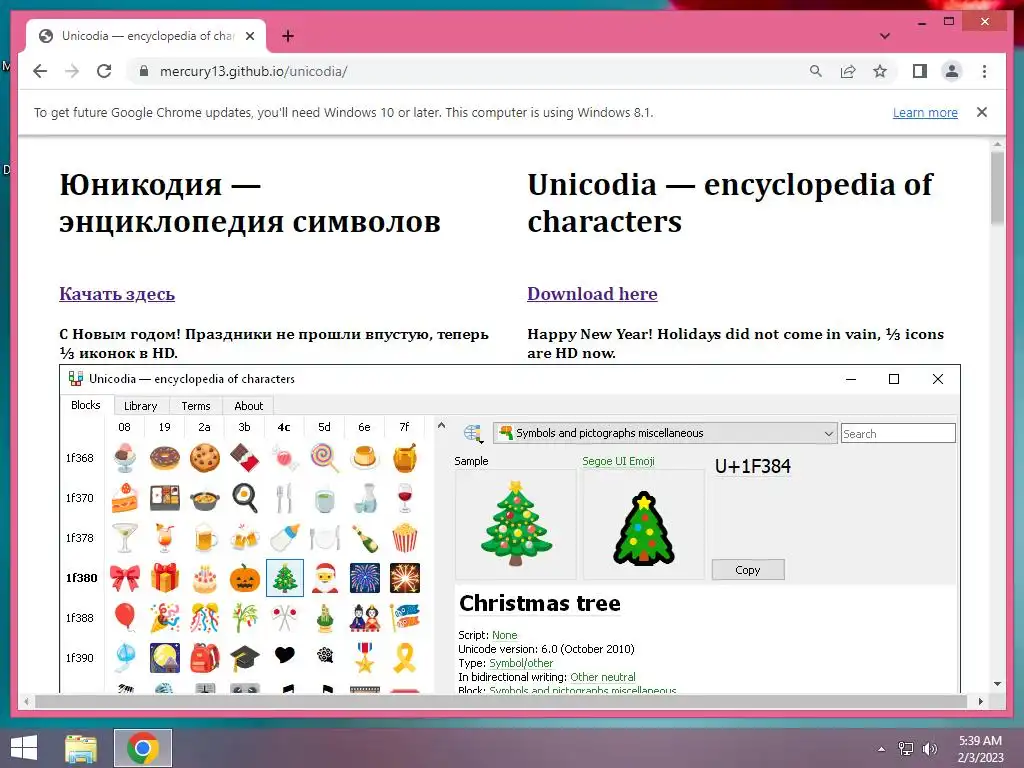Pick the party popper emoji

coord(165,618)
